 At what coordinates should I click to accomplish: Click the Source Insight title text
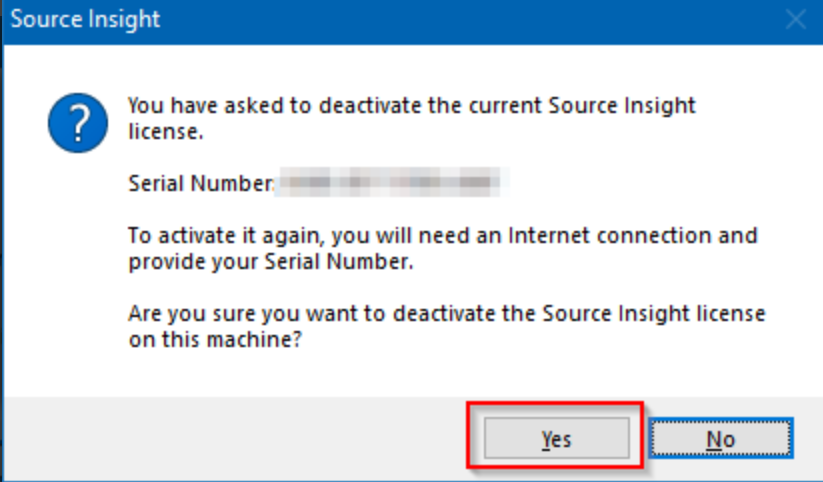(x=85, y=20)
